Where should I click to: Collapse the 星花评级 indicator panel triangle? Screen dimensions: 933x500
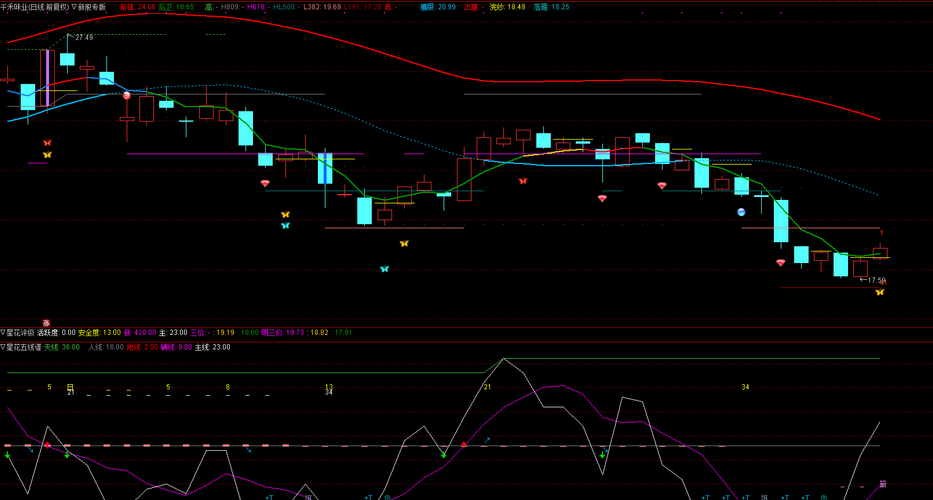point(3,333)
